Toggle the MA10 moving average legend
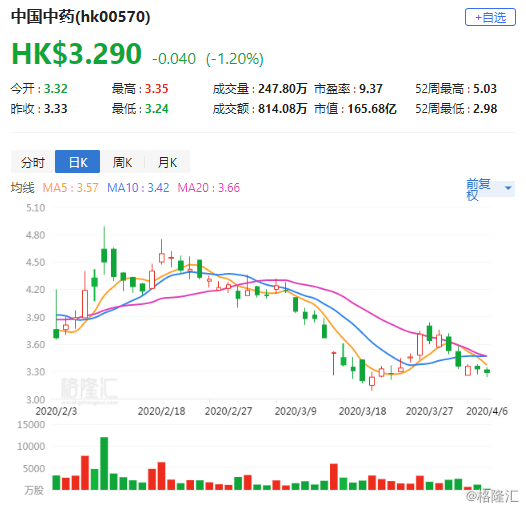 138,188
